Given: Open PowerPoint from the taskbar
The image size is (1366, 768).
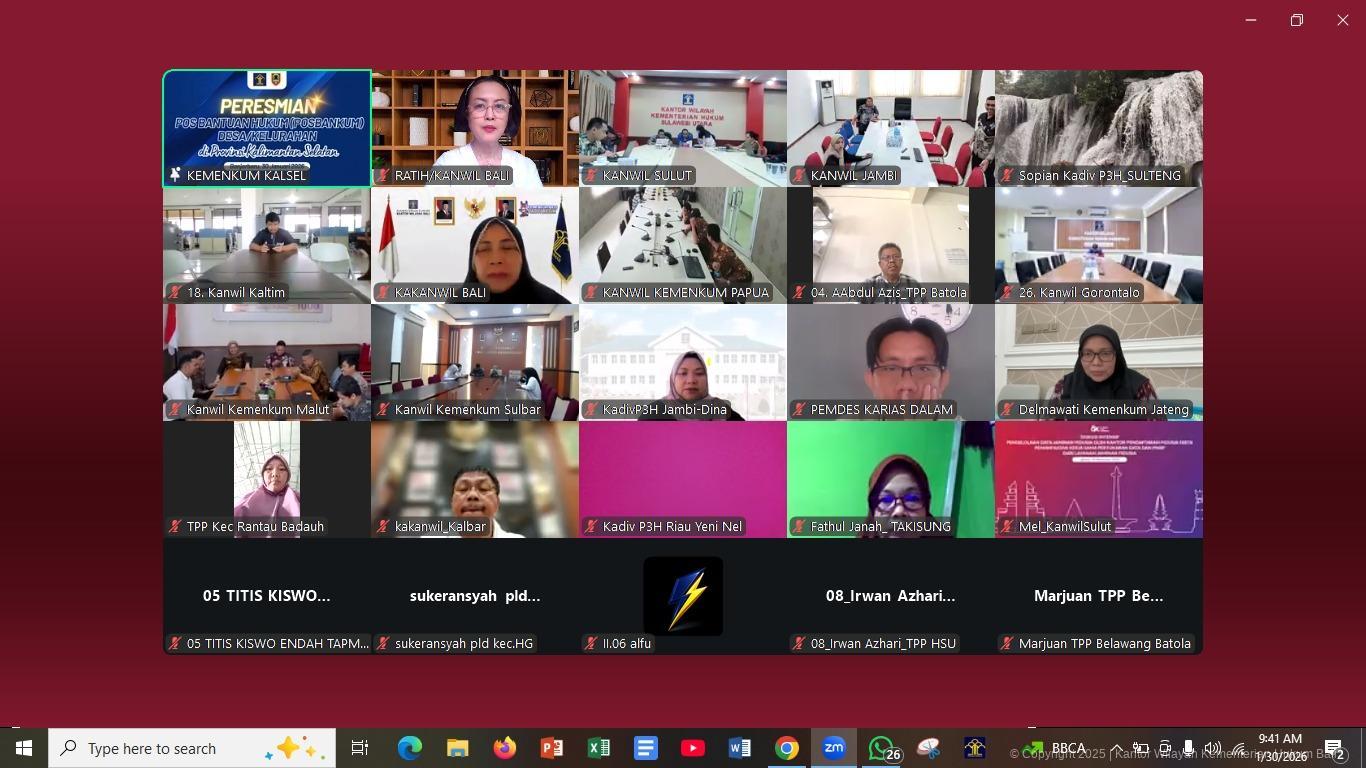Looking at the screenshot, I should [x=551, y=748].
